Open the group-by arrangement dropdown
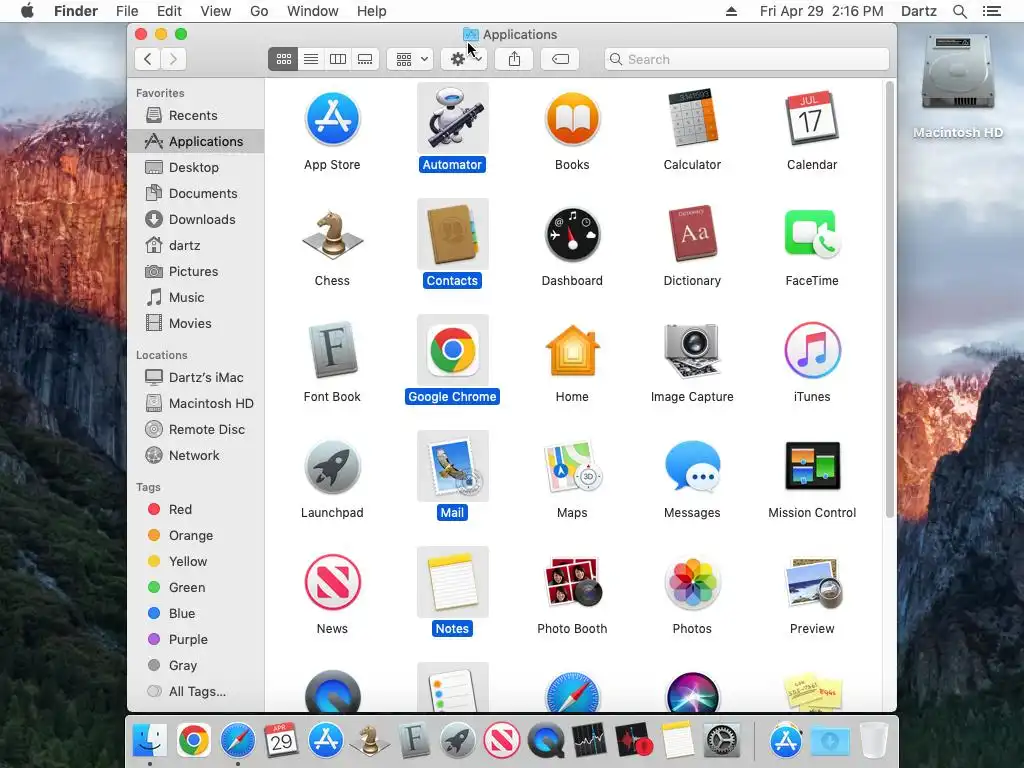Image resolution: width=1024 pixels, height=768 pixels. 410,59
